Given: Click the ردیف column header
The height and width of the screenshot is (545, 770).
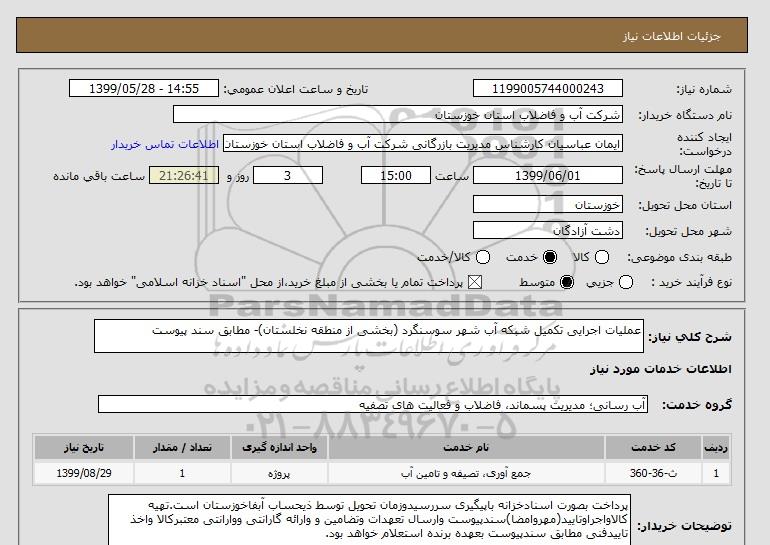Looking at the screenshot, I should (716, 448).
